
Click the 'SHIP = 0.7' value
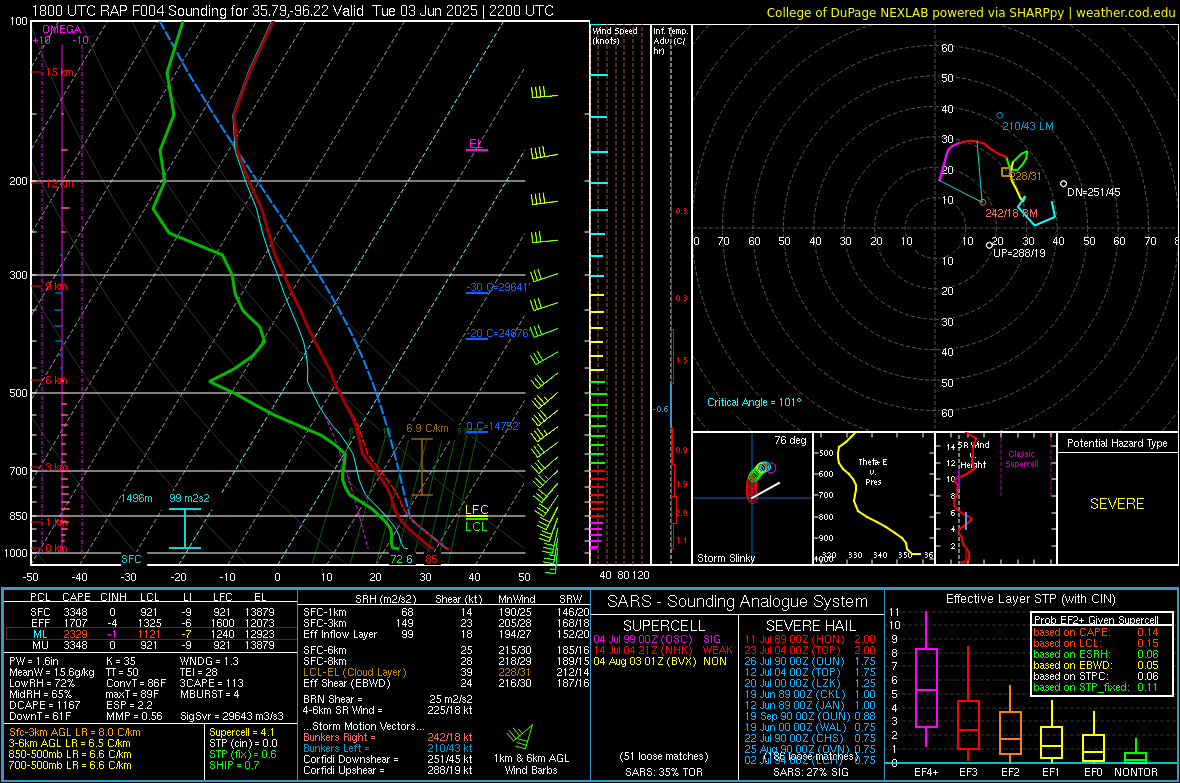(x=234, y=765)
